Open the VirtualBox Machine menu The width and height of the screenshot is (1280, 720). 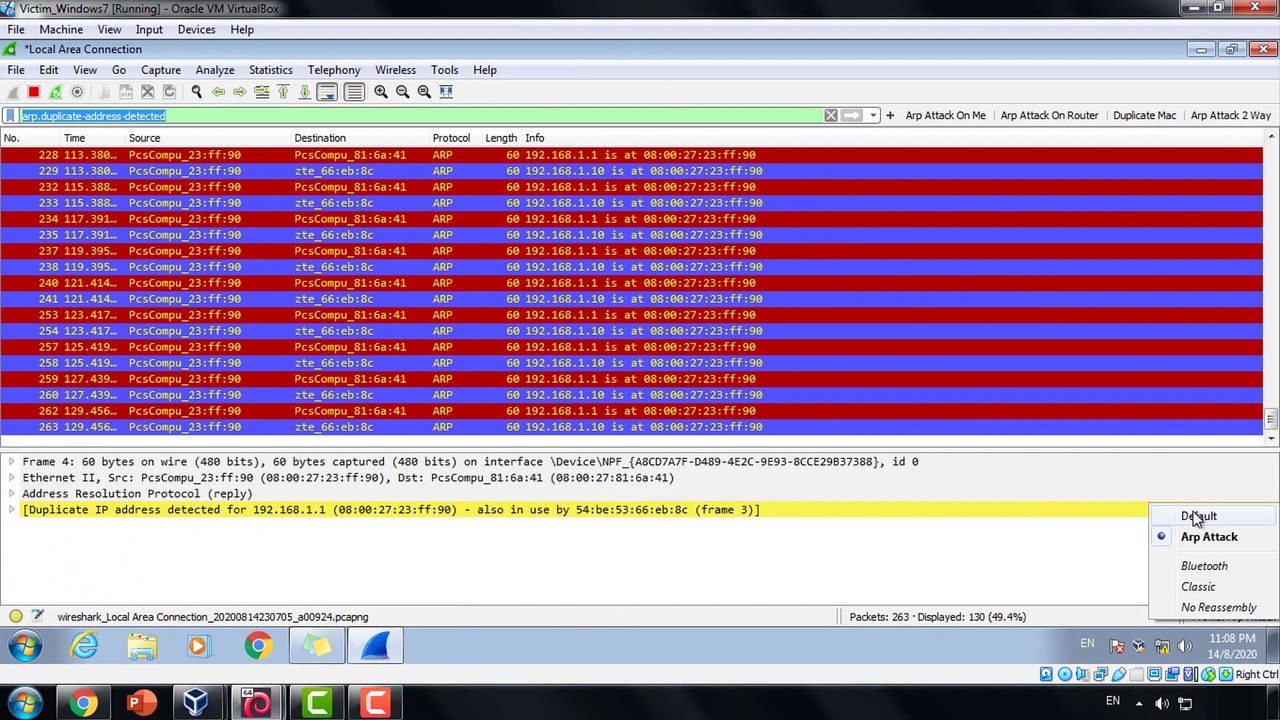pos(61,30)
